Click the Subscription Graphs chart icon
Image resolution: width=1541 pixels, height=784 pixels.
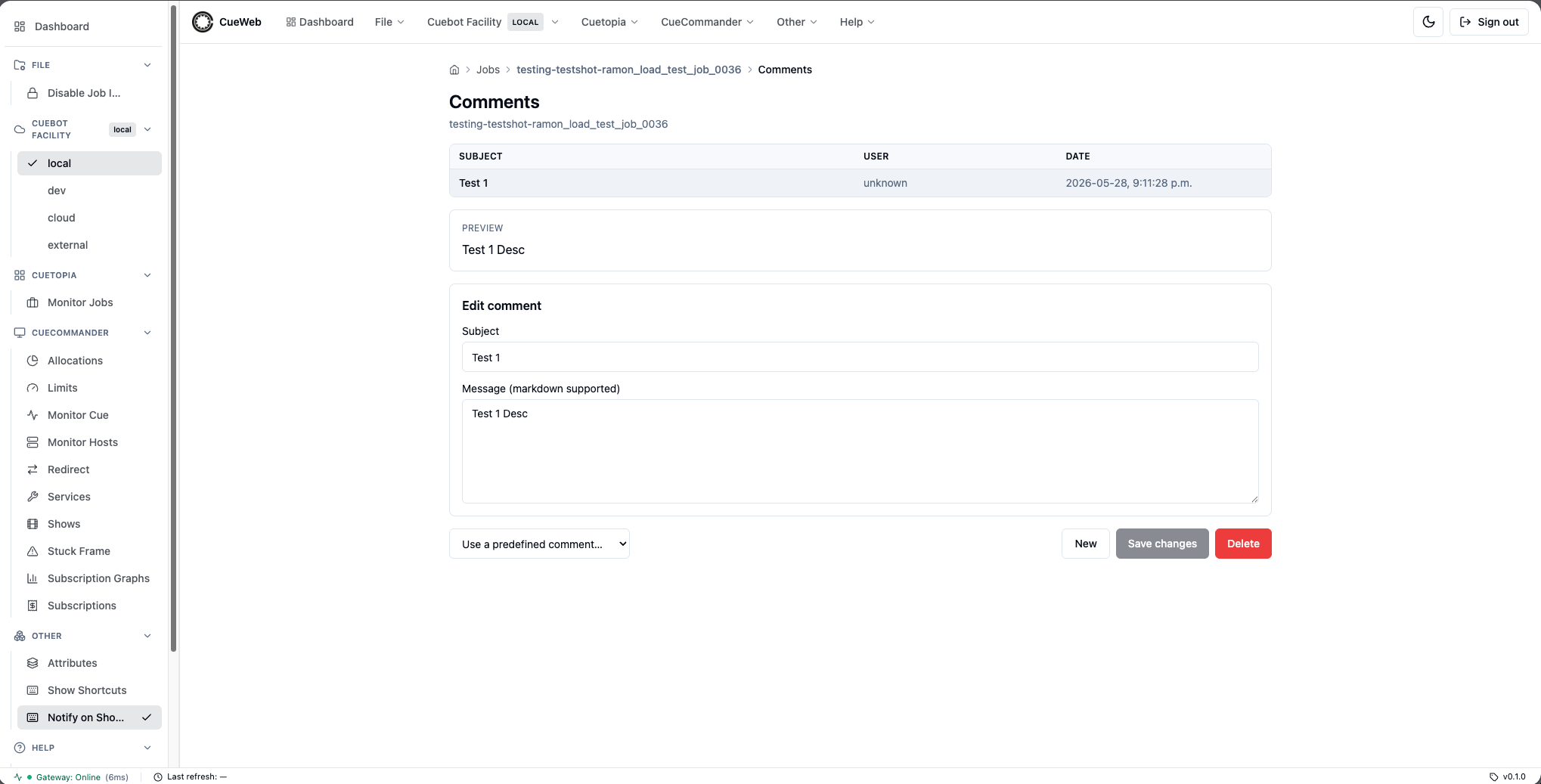(x=33, y=578)
